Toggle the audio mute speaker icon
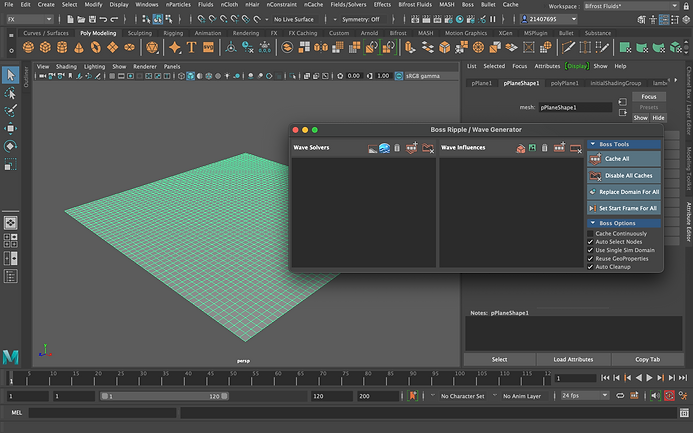693x433 pixels. [655, 396]
